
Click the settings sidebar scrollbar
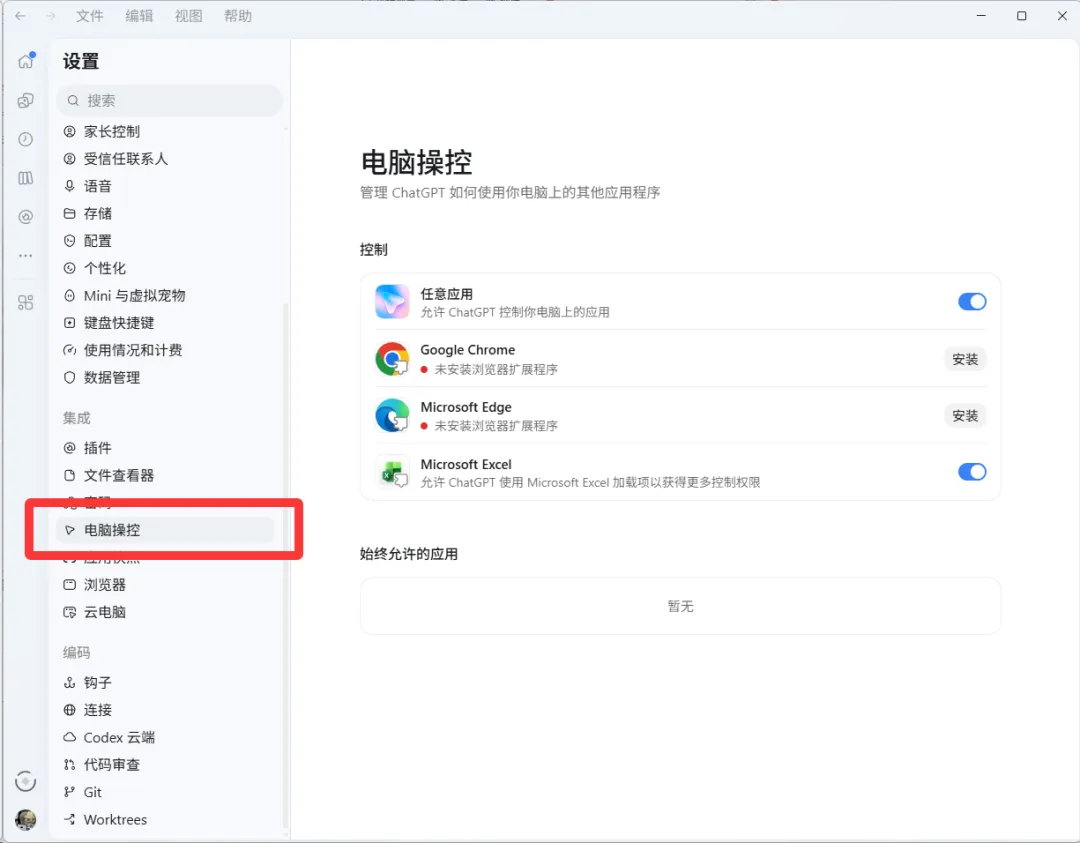click(x=285, y=565)
